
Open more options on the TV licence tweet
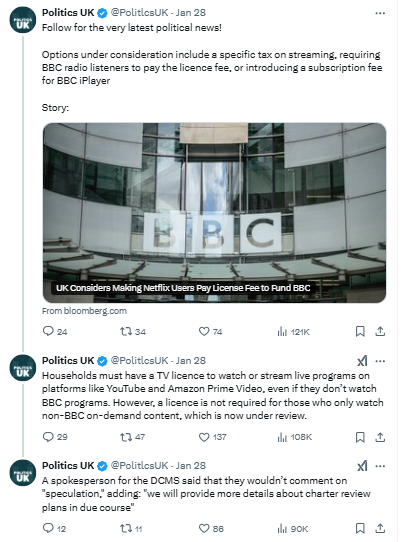pyautogui.click(x=380, y=361)
